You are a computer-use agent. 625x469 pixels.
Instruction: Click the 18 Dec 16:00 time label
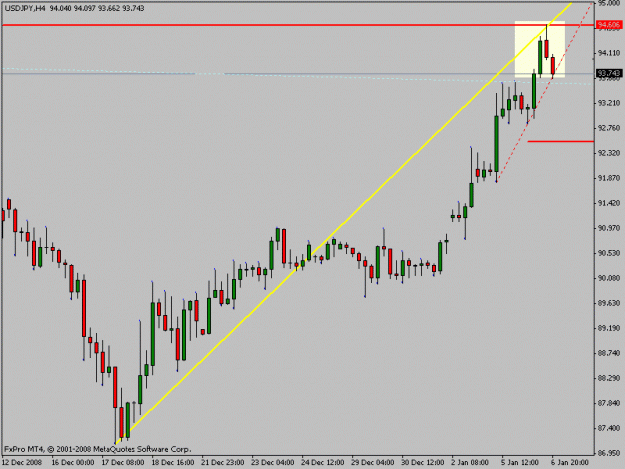(173, 462)
